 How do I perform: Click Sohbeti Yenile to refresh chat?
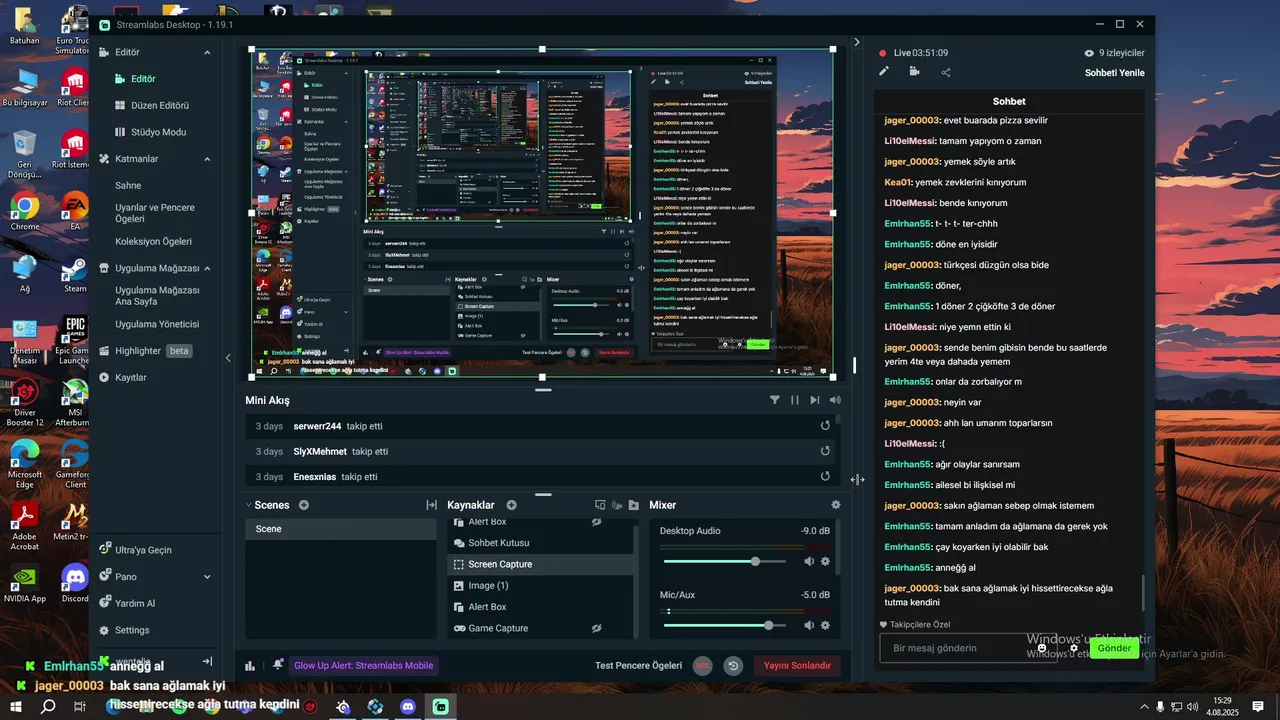pos(1114,73)
